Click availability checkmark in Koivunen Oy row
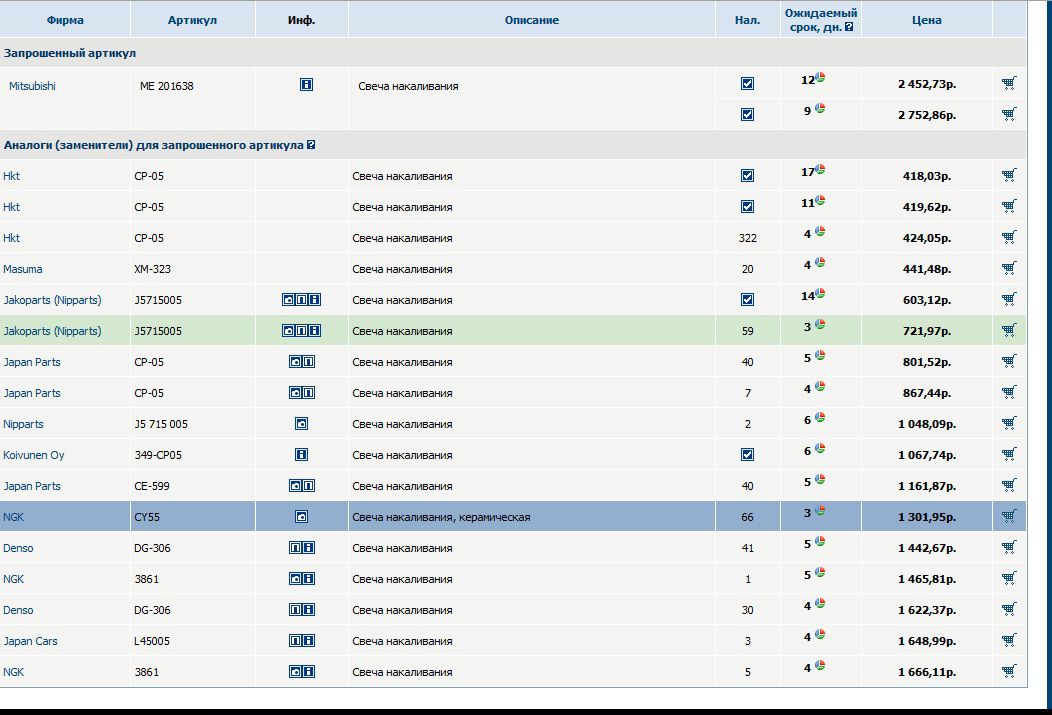This screenshot has height=715, width=1052. (x=747, y=455)
